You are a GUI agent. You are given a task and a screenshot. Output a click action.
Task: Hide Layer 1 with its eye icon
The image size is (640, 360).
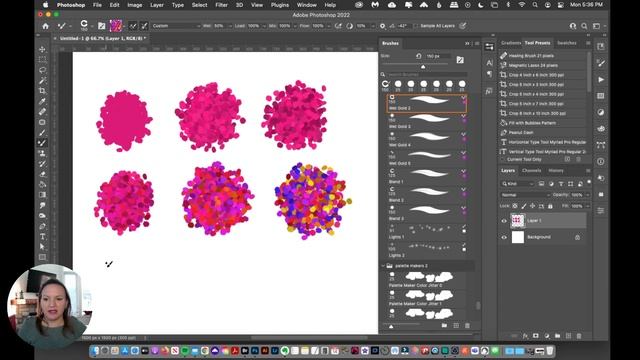coord(504,221)
